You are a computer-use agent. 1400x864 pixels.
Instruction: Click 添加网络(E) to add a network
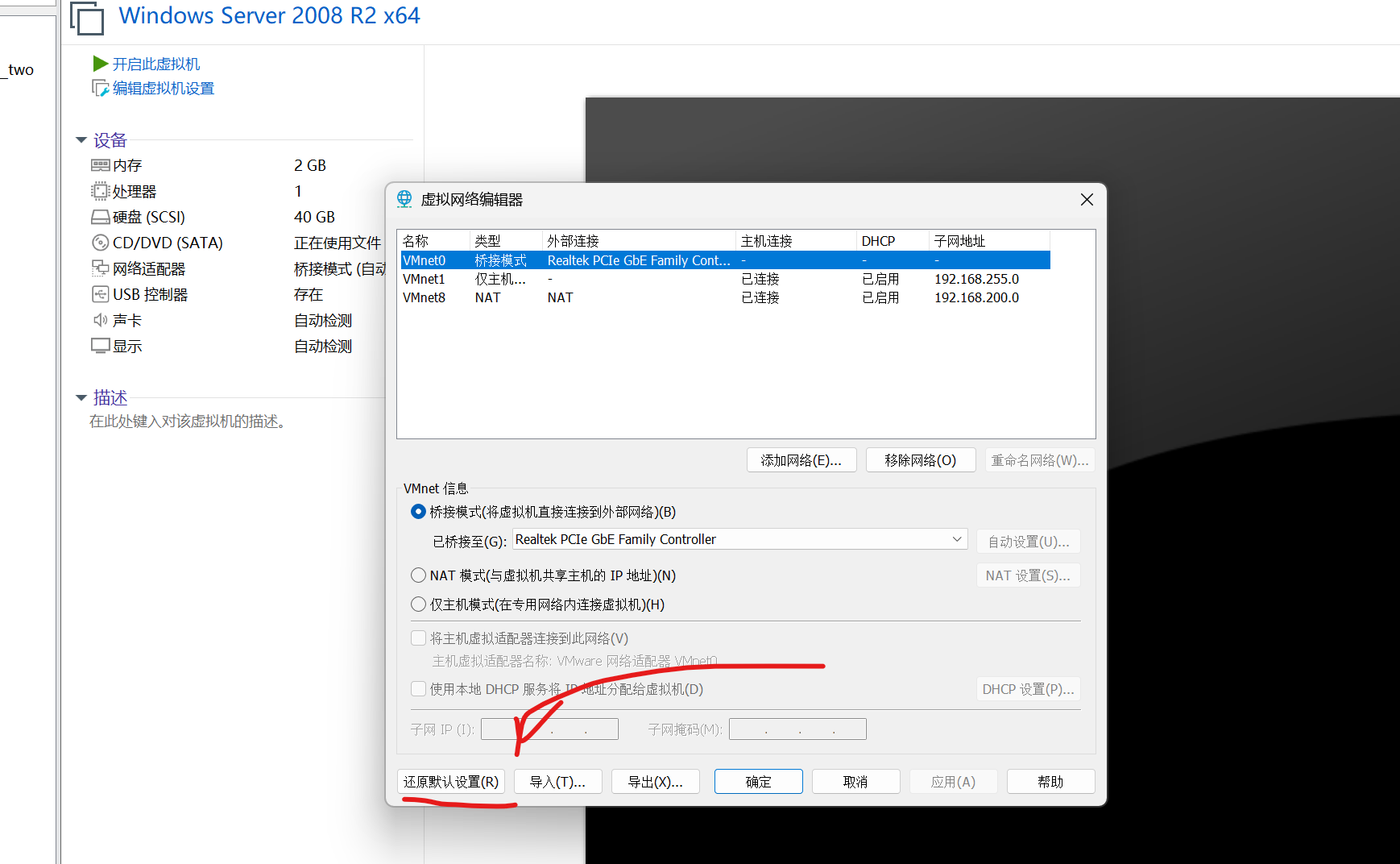(x=801, y=459)
